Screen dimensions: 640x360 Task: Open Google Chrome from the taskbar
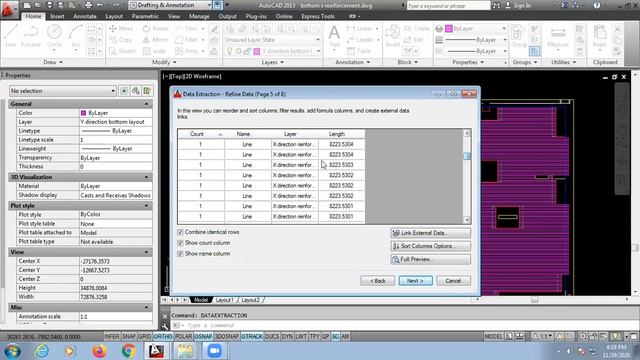[x=129, y=351]
